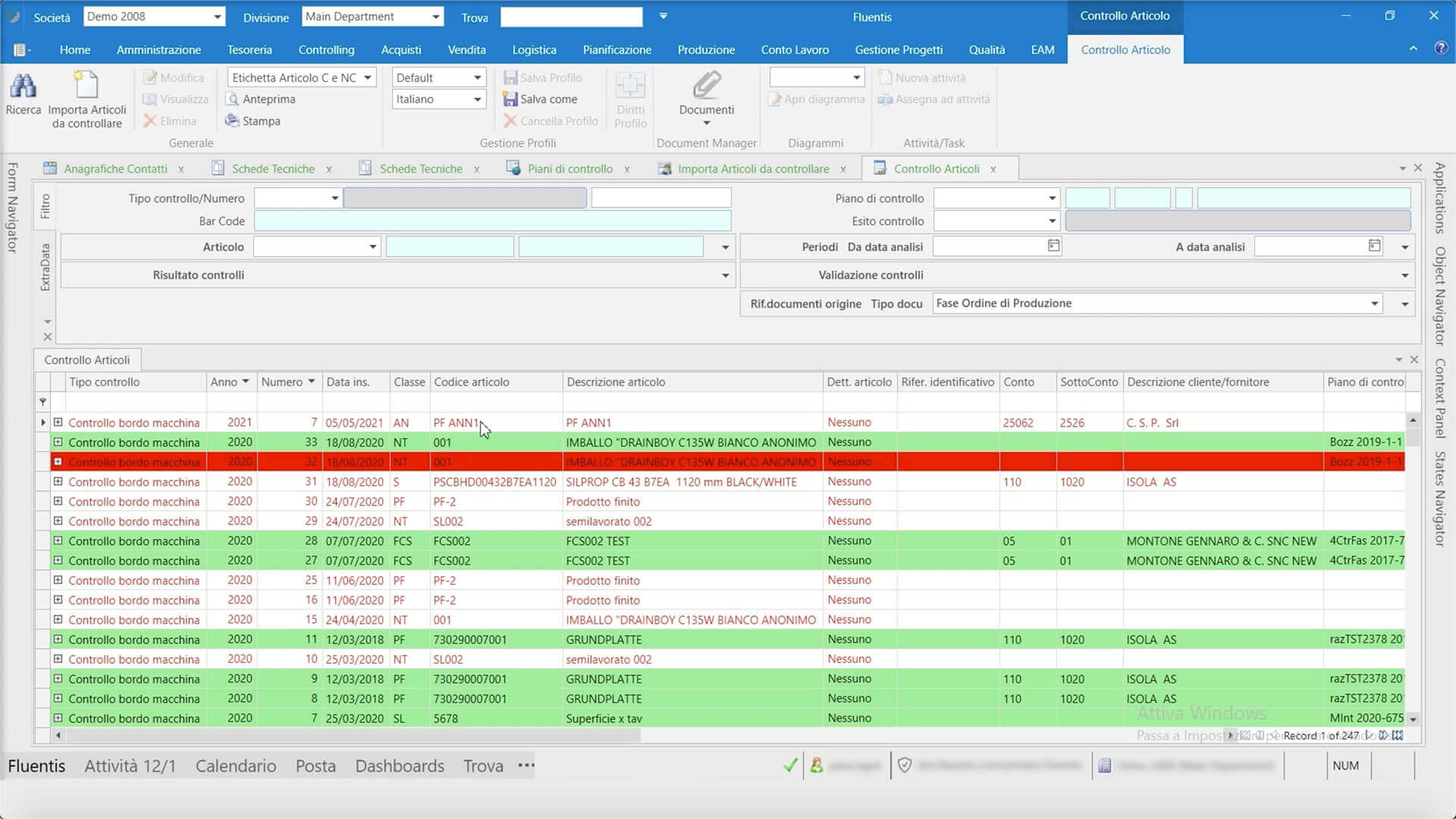
Task: Collapse the ribbon with the caret icon
Action: (x=1414, y=48)
